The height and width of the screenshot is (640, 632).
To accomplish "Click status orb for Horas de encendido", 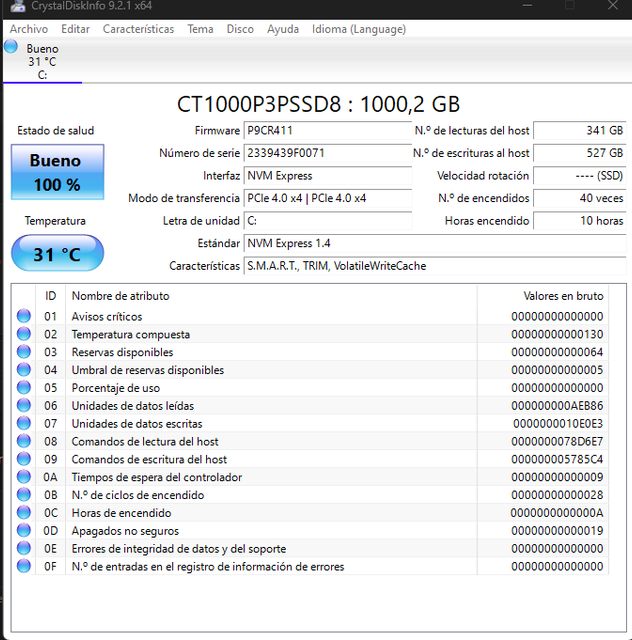I will tap(24, 512).
